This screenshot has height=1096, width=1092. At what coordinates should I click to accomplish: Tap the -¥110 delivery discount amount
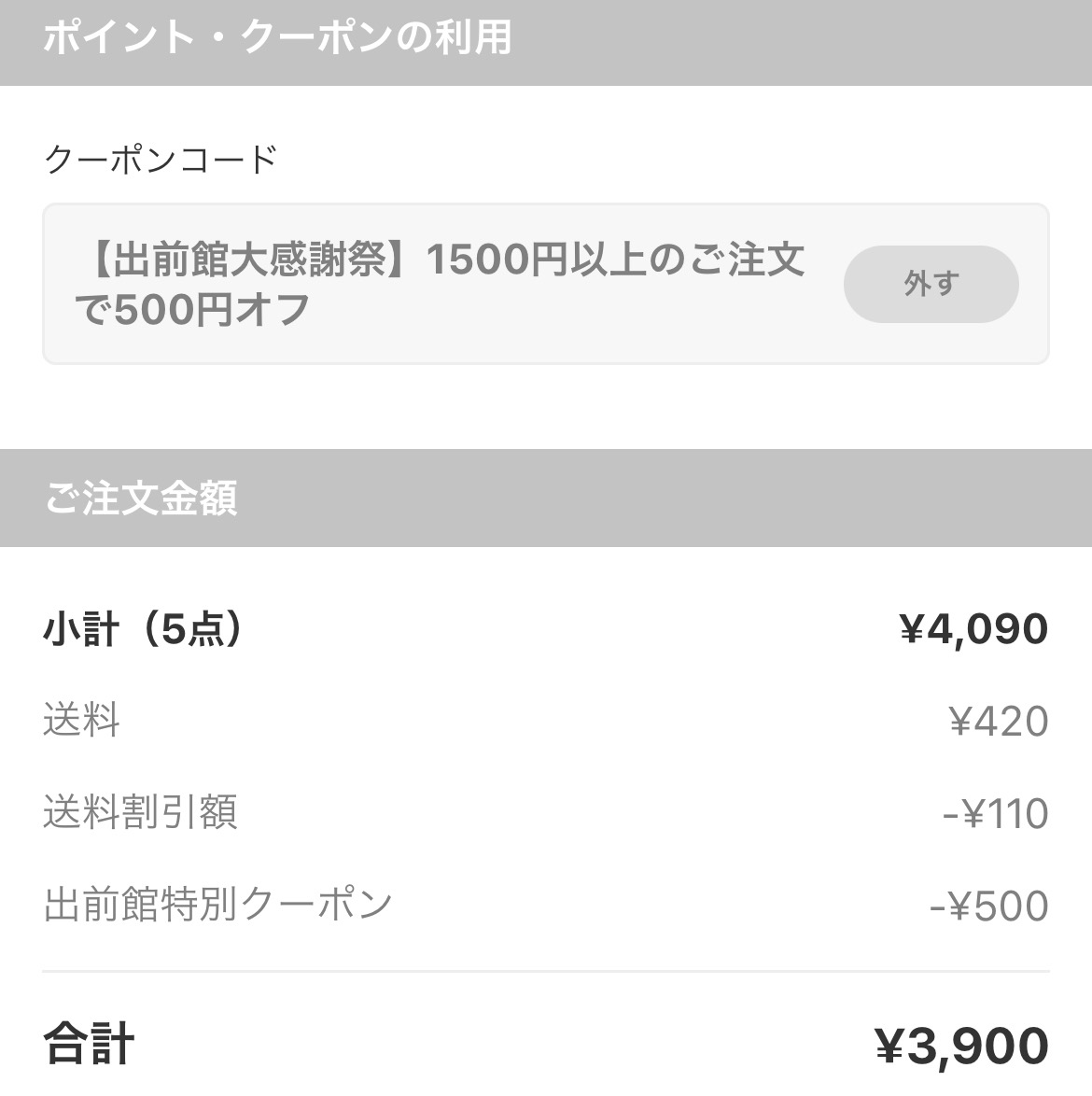[x=996, y=813]
